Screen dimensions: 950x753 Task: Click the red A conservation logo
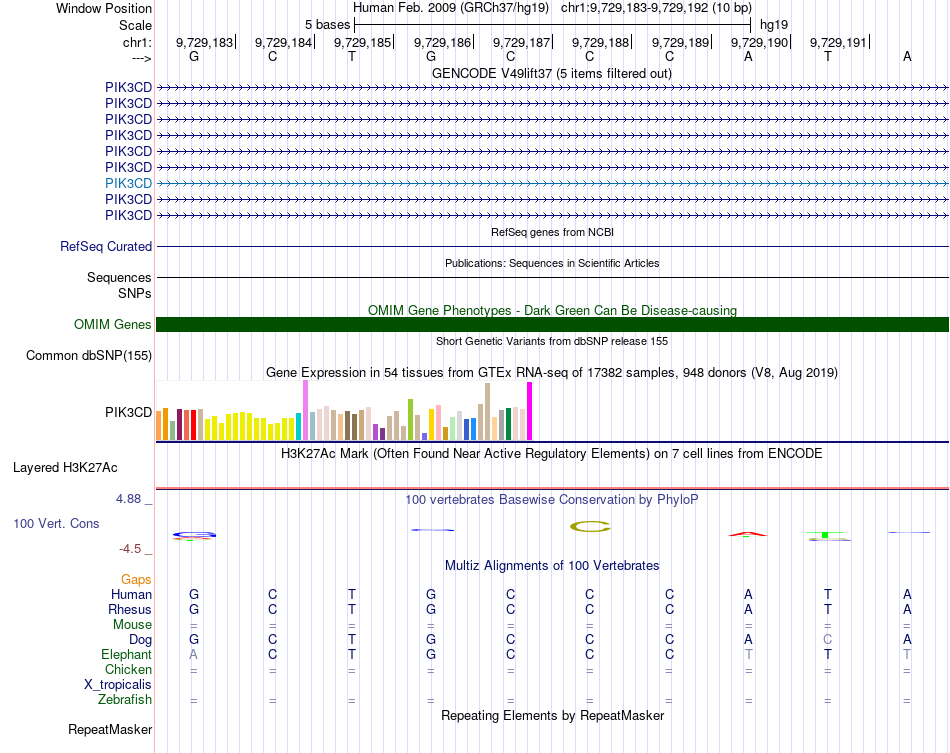coord(748,534)
